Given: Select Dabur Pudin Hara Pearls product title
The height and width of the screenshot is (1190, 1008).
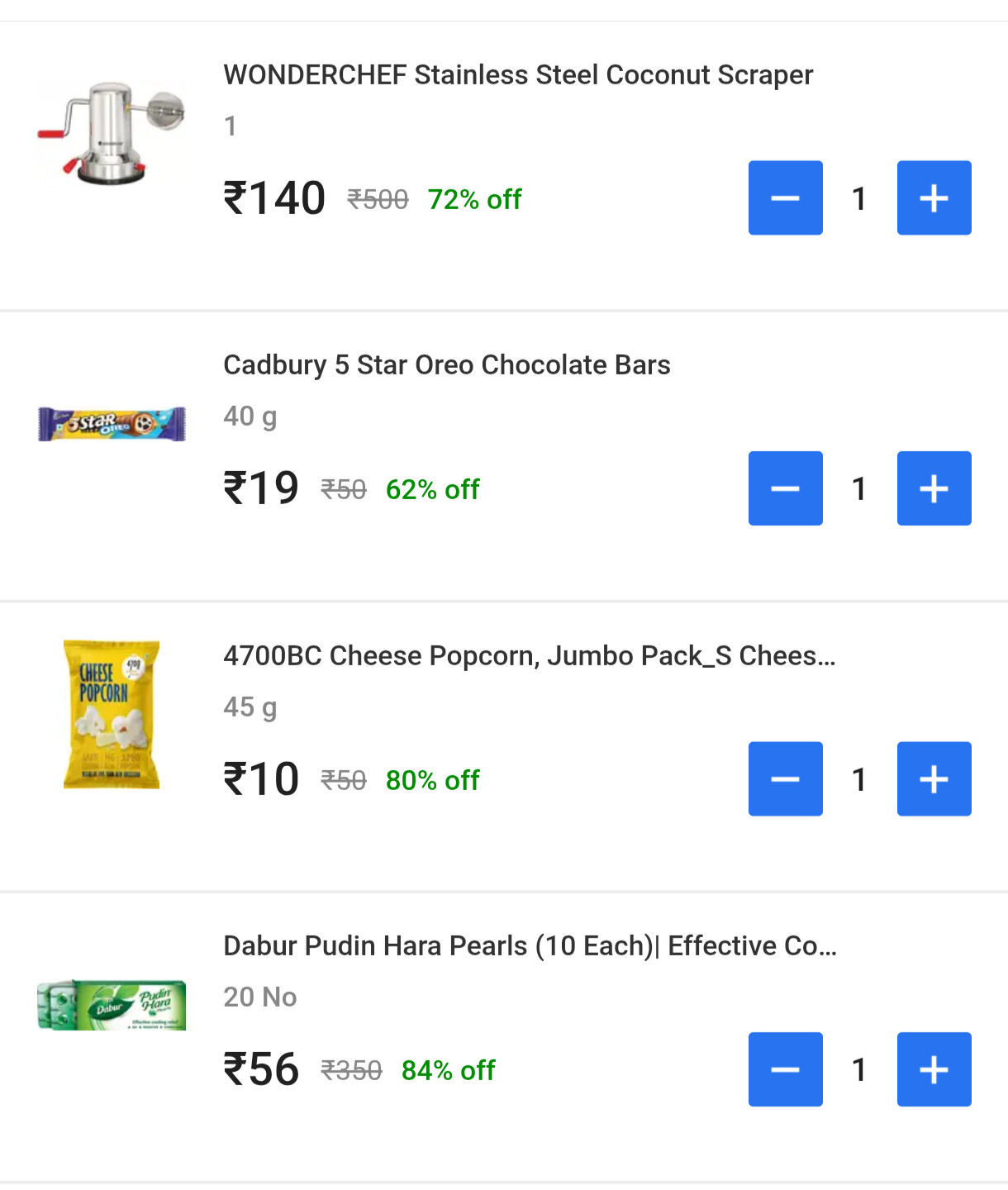Looking at the screenshot, I should click(x=530, y=946).
